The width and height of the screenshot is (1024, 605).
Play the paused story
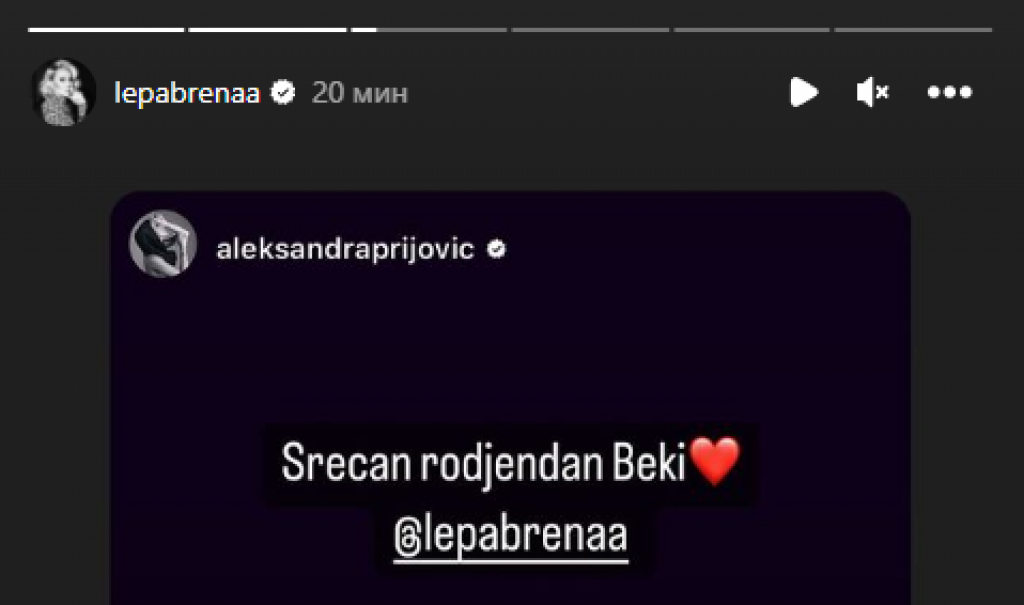coord(804,92)
